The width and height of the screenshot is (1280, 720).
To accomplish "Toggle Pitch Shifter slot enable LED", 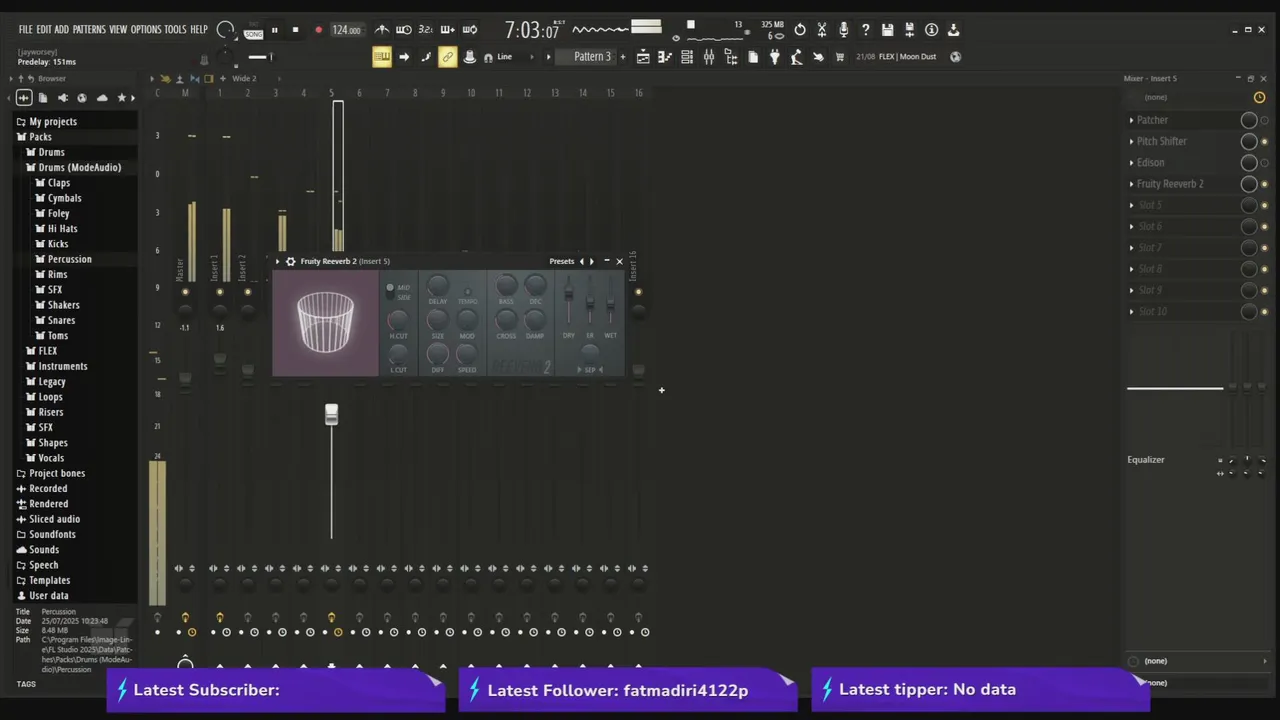I will [1264, 141].
